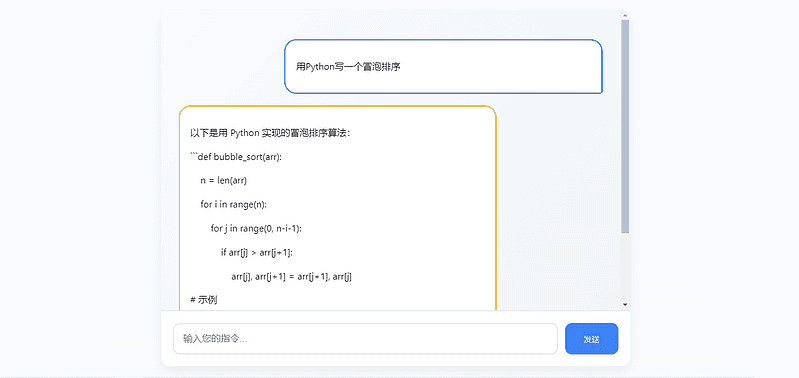Click the n = len(arr) line
Image resolution: width=799 pixels, height=378 pixels.
[x=224, y=181]
